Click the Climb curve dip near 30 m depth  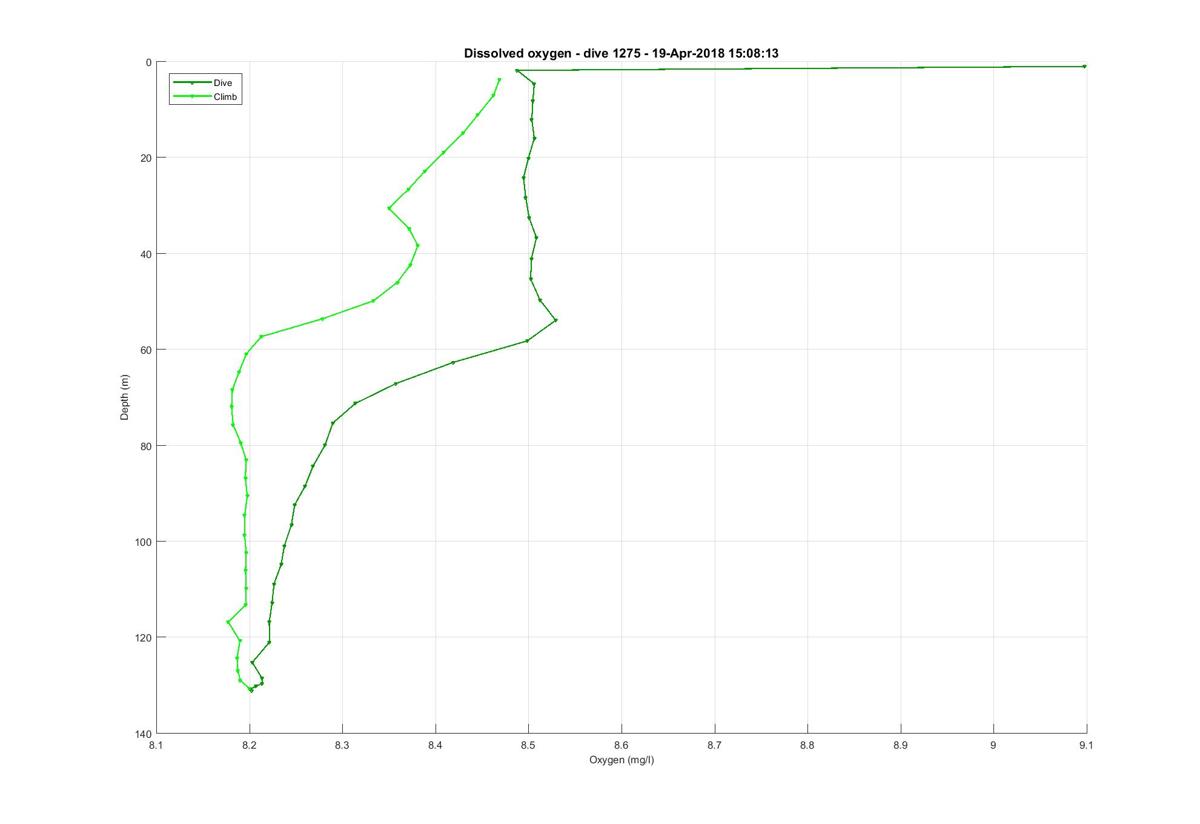(x=389, y=208)
